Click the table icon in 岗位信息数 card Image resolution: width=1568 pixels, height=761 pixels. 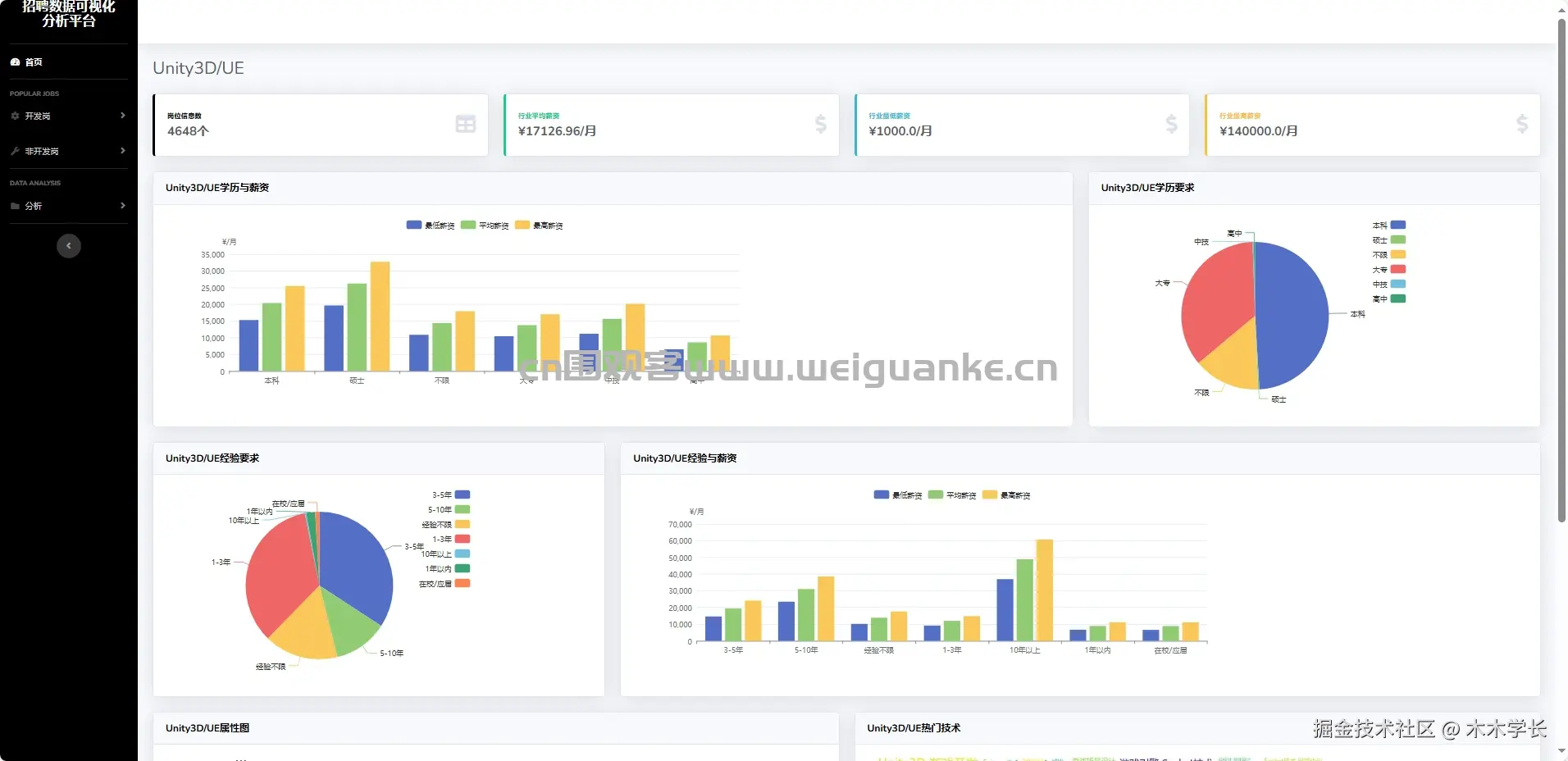(x=466, y=124)
